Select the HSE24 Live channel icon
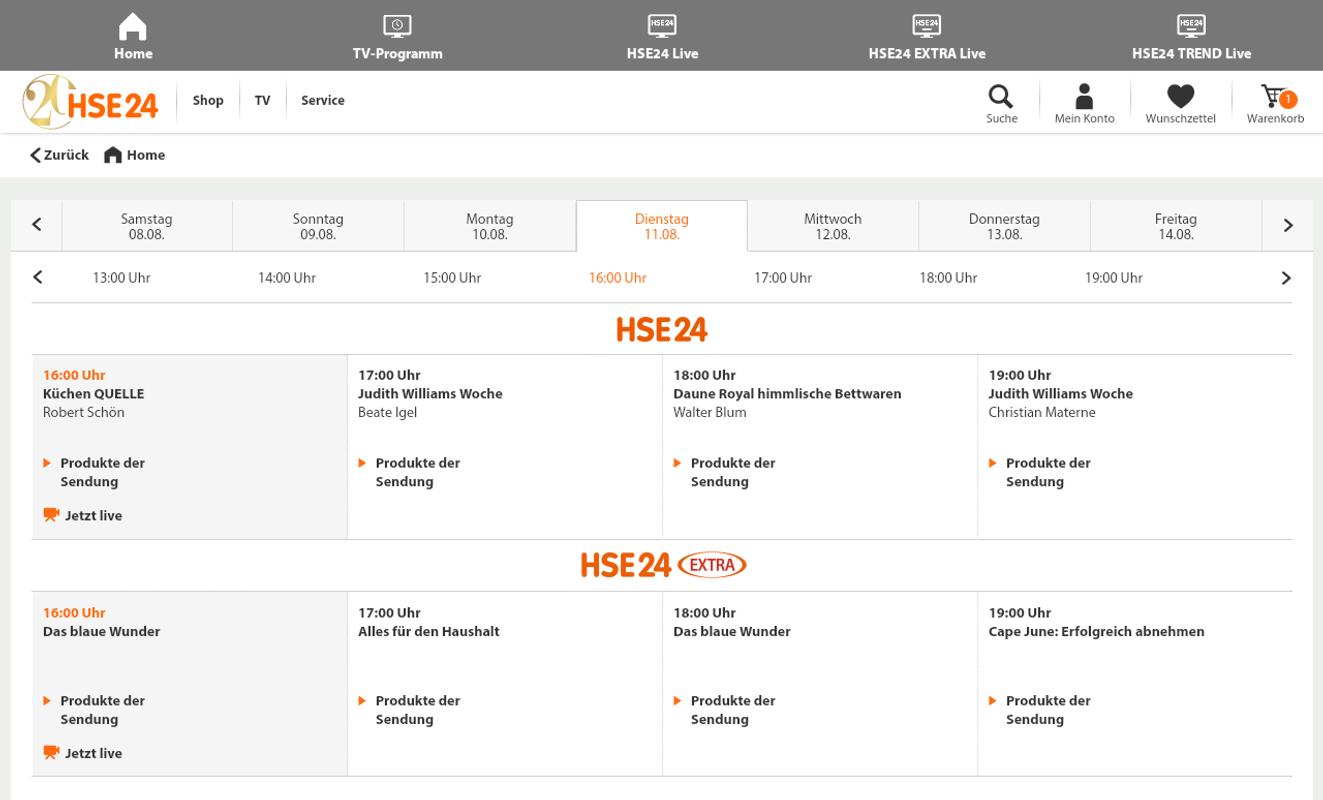This screenshot has width=1323, height=800. click(x=661, y=25)
